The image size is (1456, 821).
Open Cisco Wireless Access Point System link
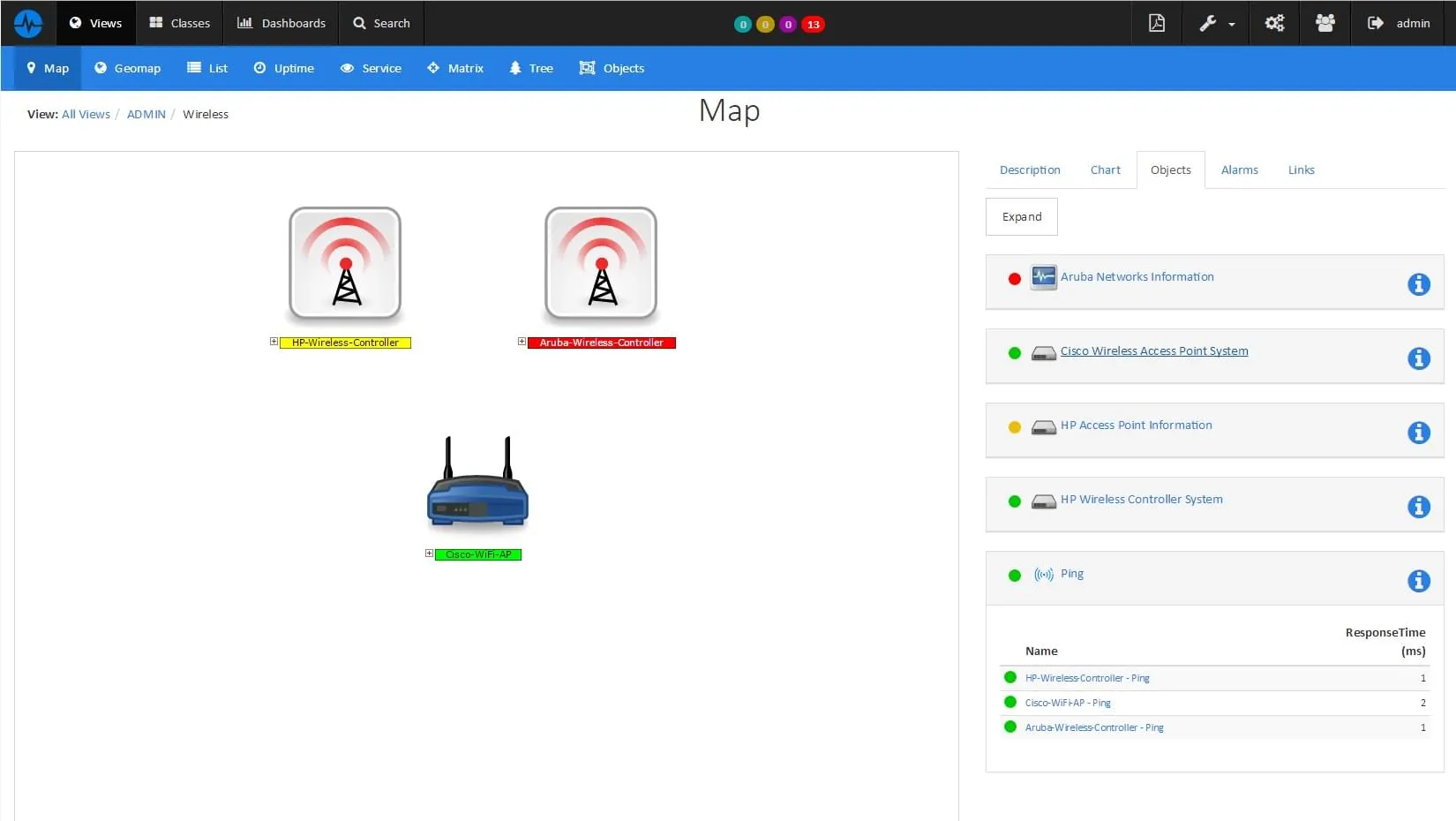click(1153, 350)
